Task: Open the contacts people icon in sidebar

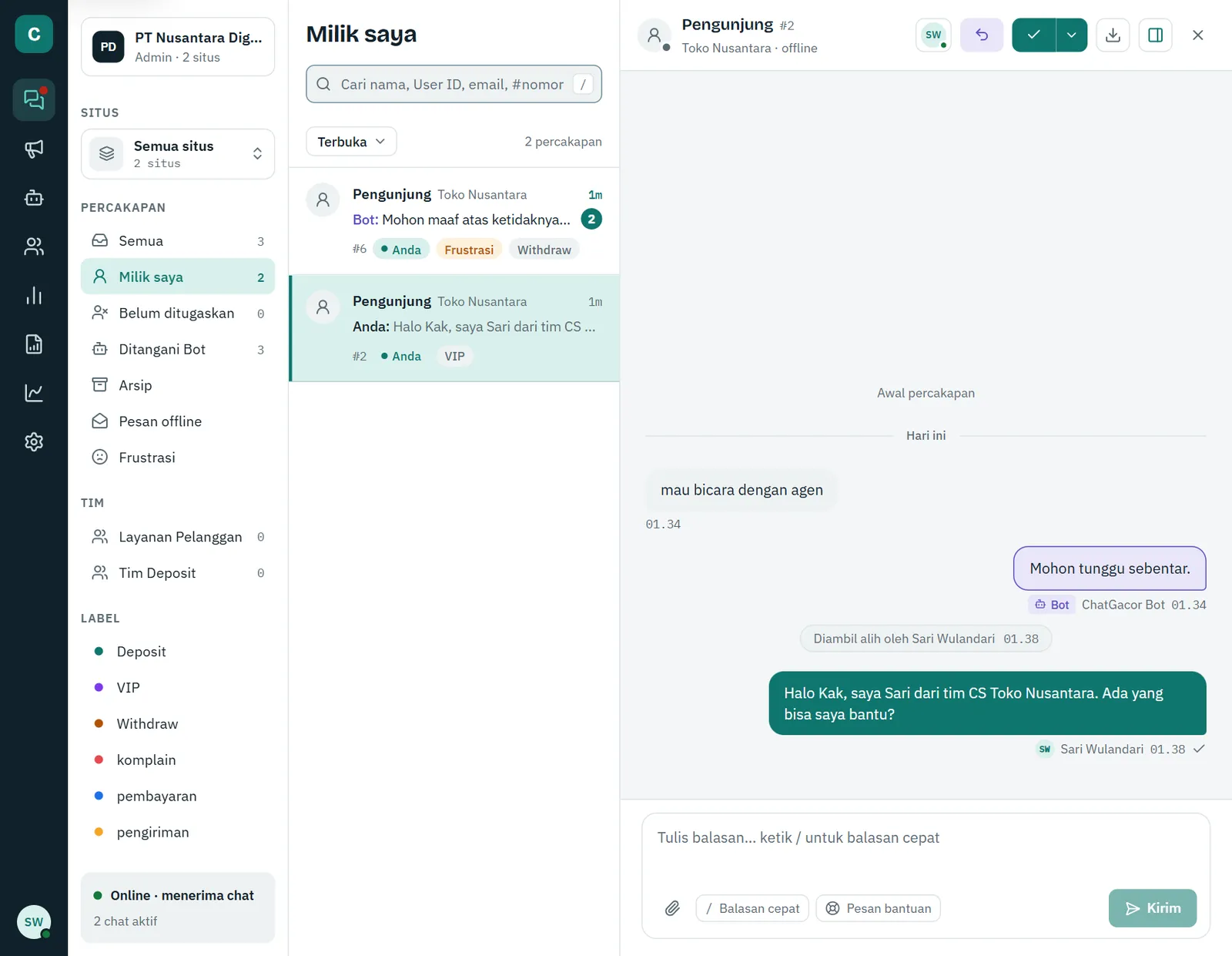Action: pos(34,247)
